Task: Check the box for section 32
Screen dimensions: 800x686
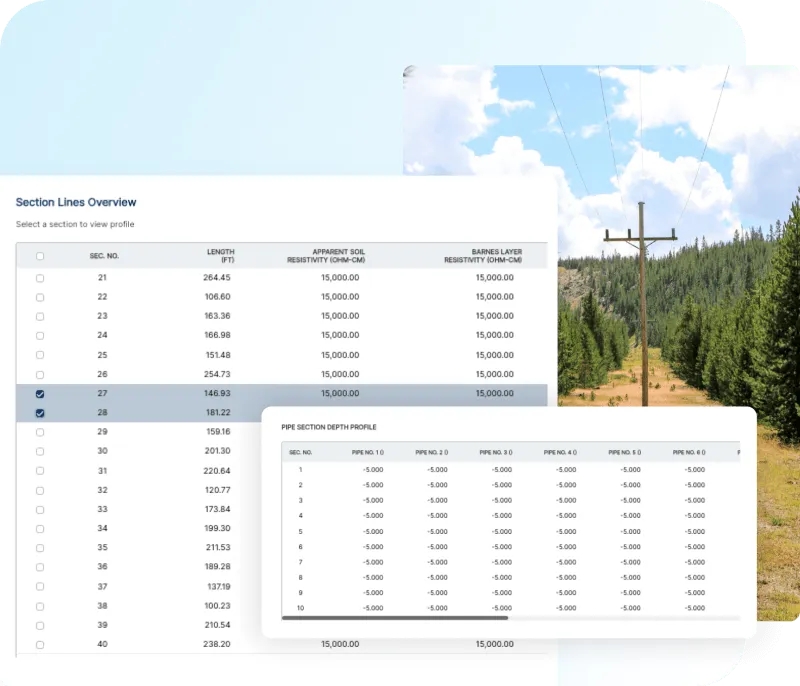Action: (x=40, y=491)
